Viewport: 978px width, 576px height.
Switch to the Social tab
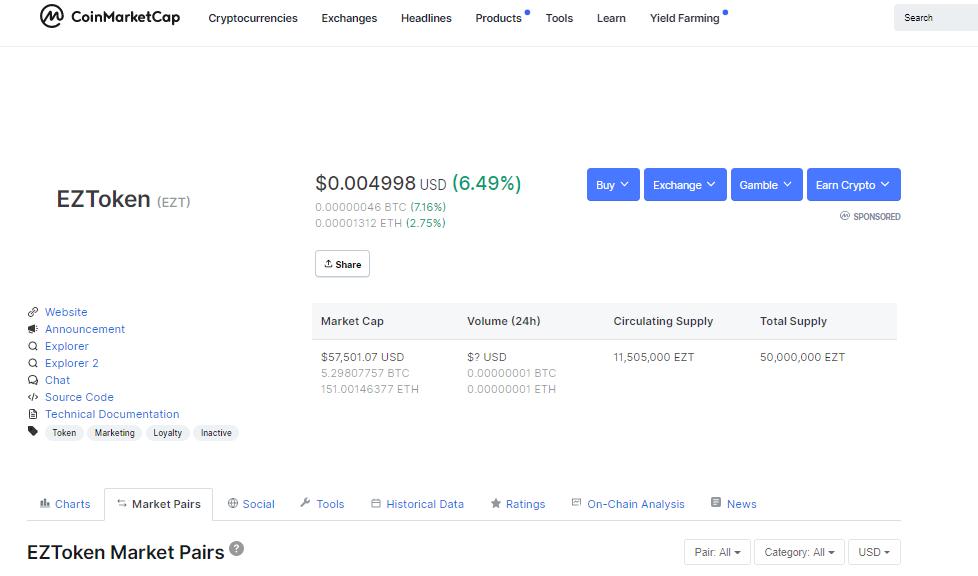[251, 504]
